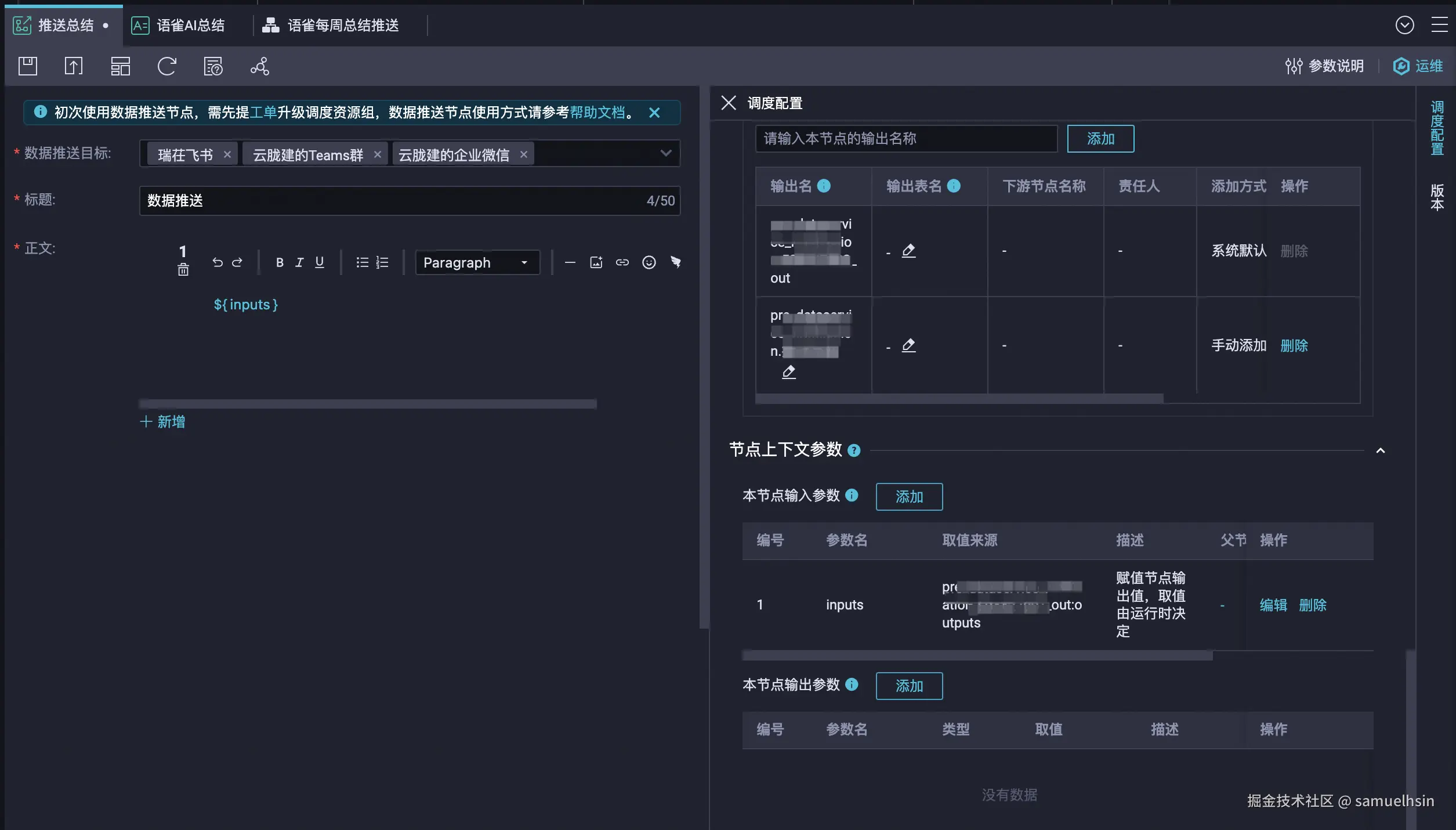Expand the 数据推送目标 dropdown arrow

tap(665, 153)
